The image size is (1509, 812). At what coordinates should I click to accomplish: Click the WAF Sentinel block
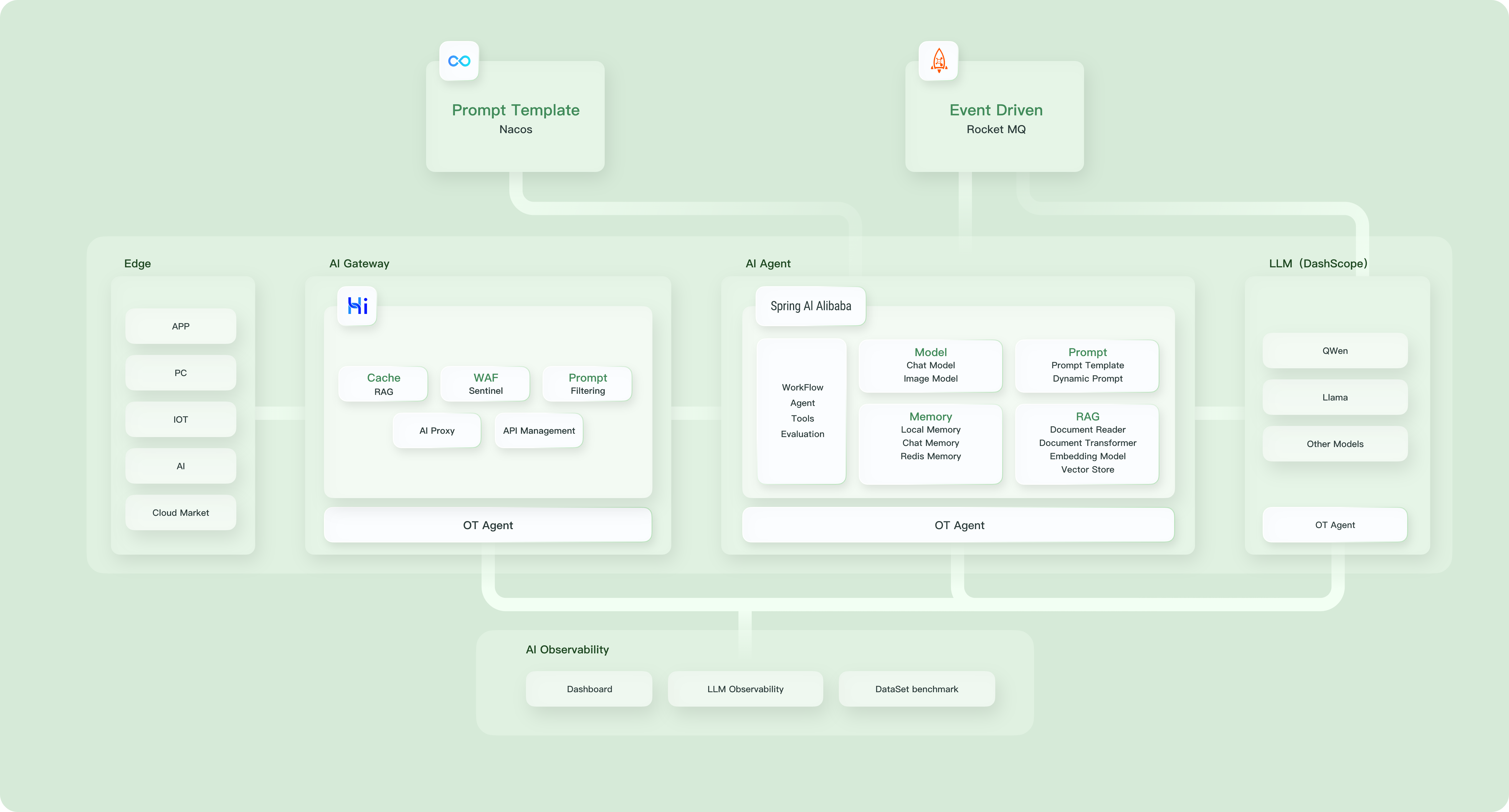point(485,384)
